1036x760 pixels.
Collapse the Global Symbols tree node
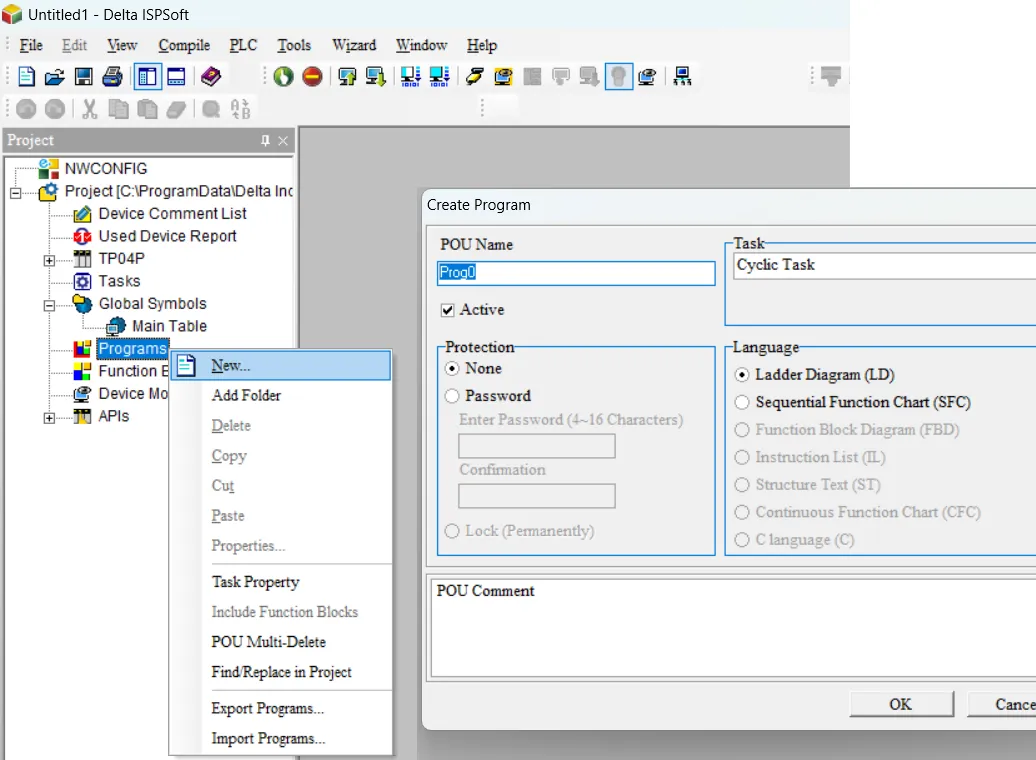pyautogui.click(x=50, y=305)
